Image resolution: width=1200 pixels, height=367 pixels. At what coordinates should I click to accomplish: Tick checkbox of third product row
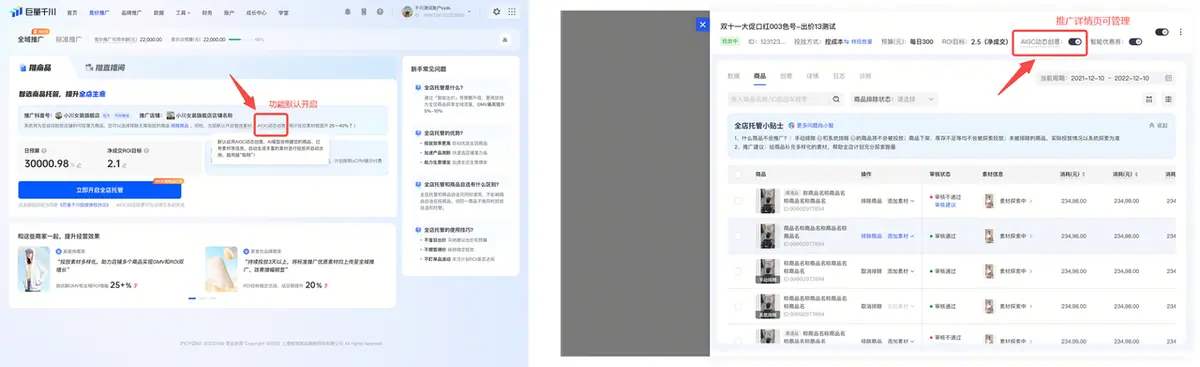point(738,271)
